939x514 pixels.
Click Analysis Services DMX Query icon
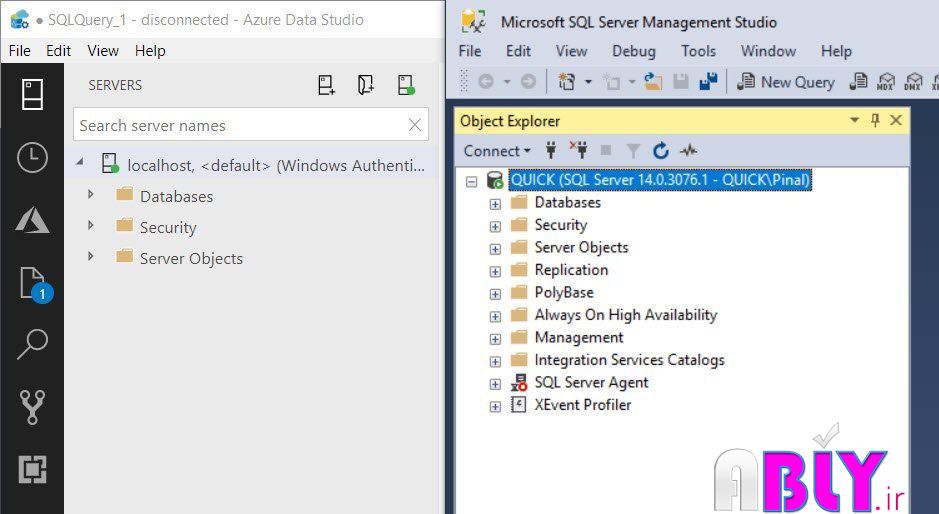click(x=913, y=81)
